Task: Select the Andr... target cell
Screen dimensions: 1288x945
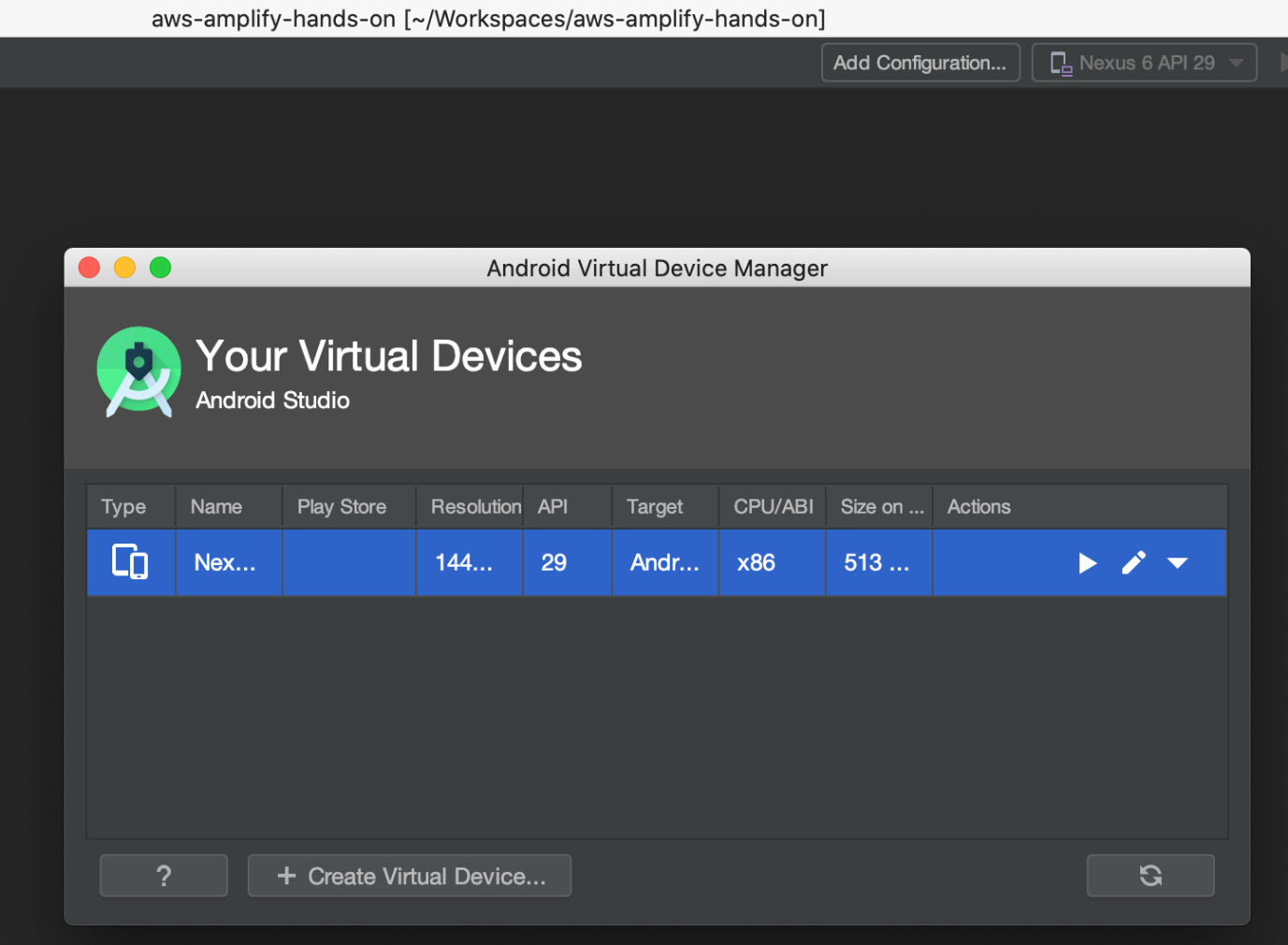Action: coord(665,562)
